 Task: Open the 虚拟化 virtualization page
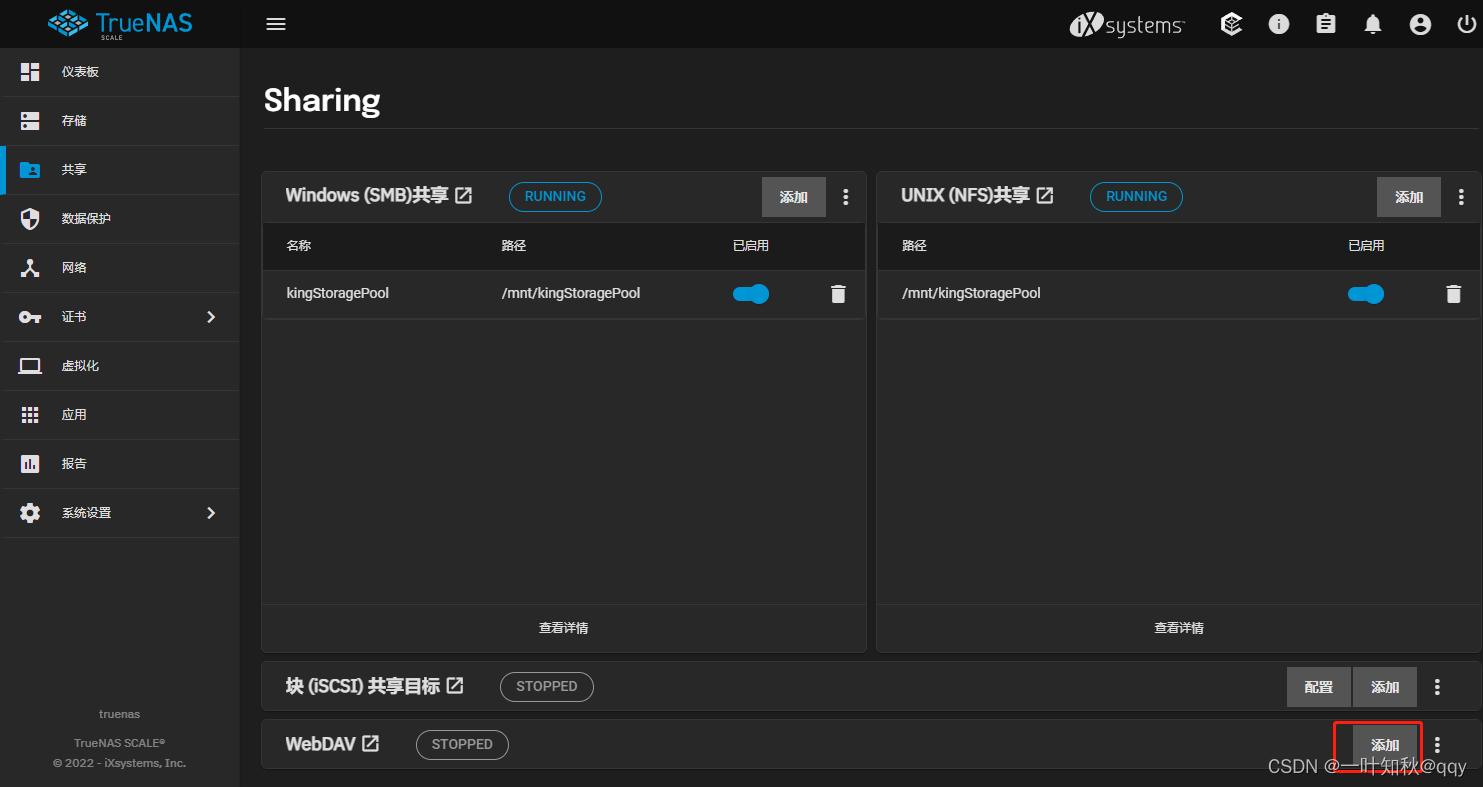pyautogui.click(x=120, y=366)
